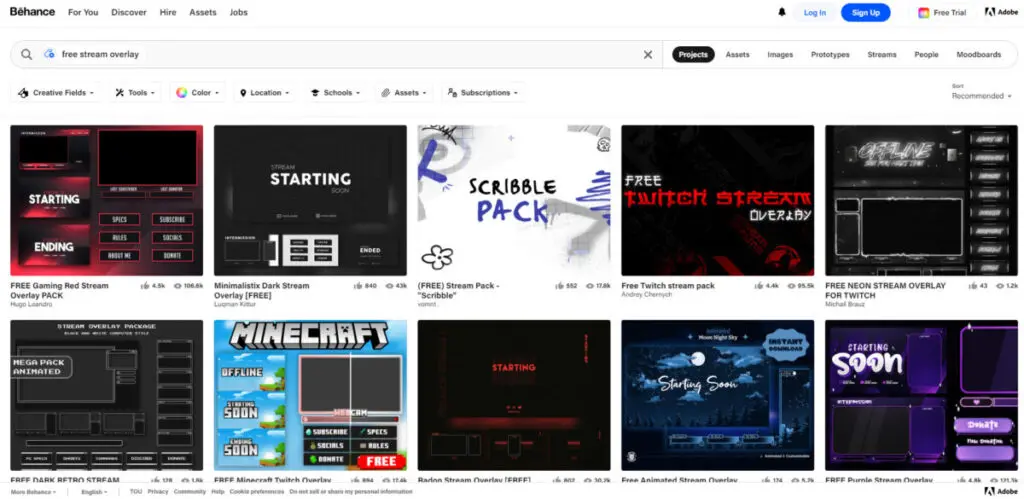Click like icon on Scribble Stream Pack
This screenshot has height=499, width=1024.
coord(559,286)
